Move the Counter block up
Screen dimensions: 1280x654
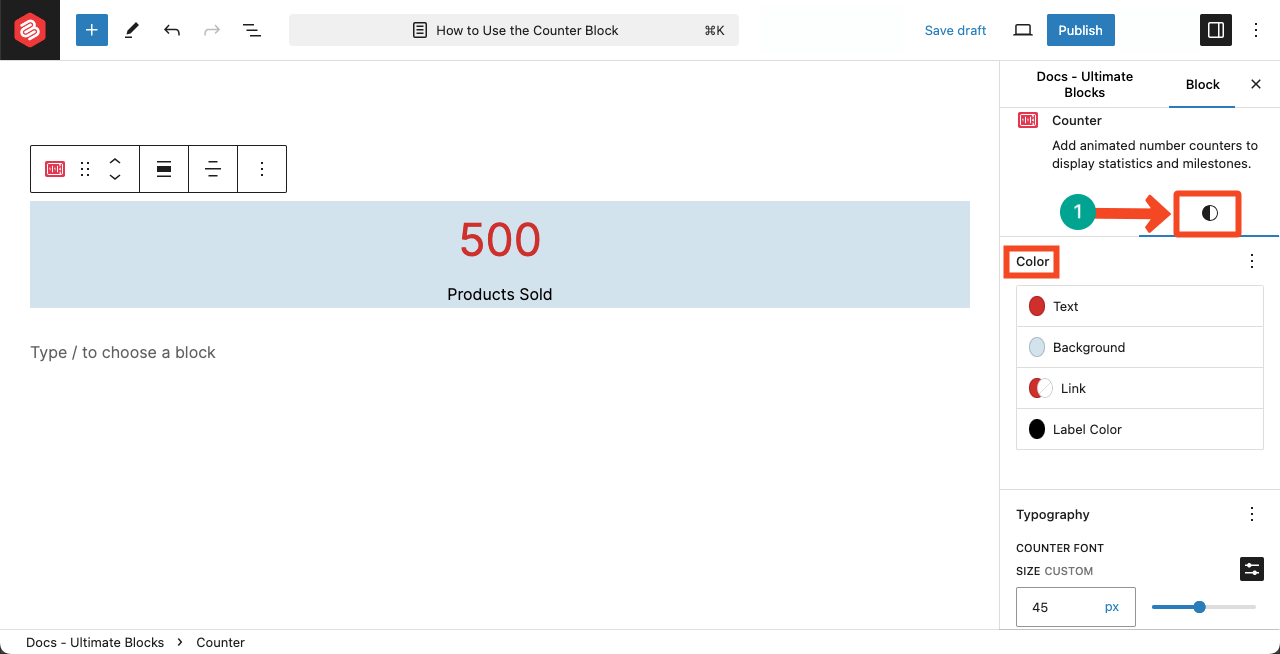[x=115, y=160]
